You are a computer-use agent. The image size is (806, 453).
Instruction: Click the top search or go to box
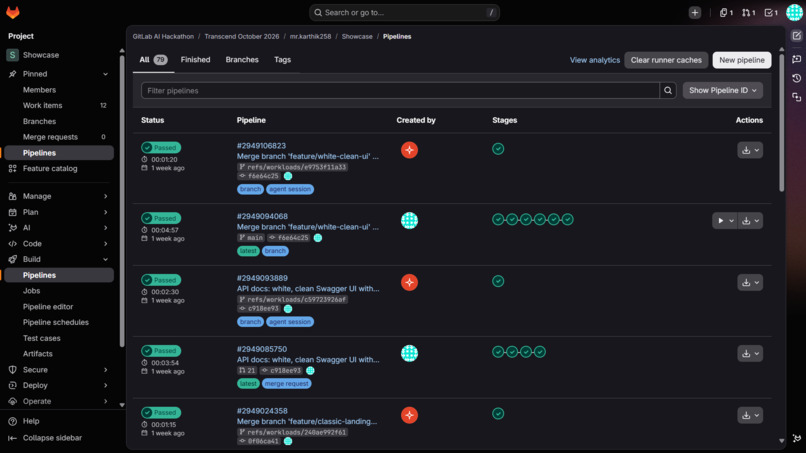[x=404, y=13]
